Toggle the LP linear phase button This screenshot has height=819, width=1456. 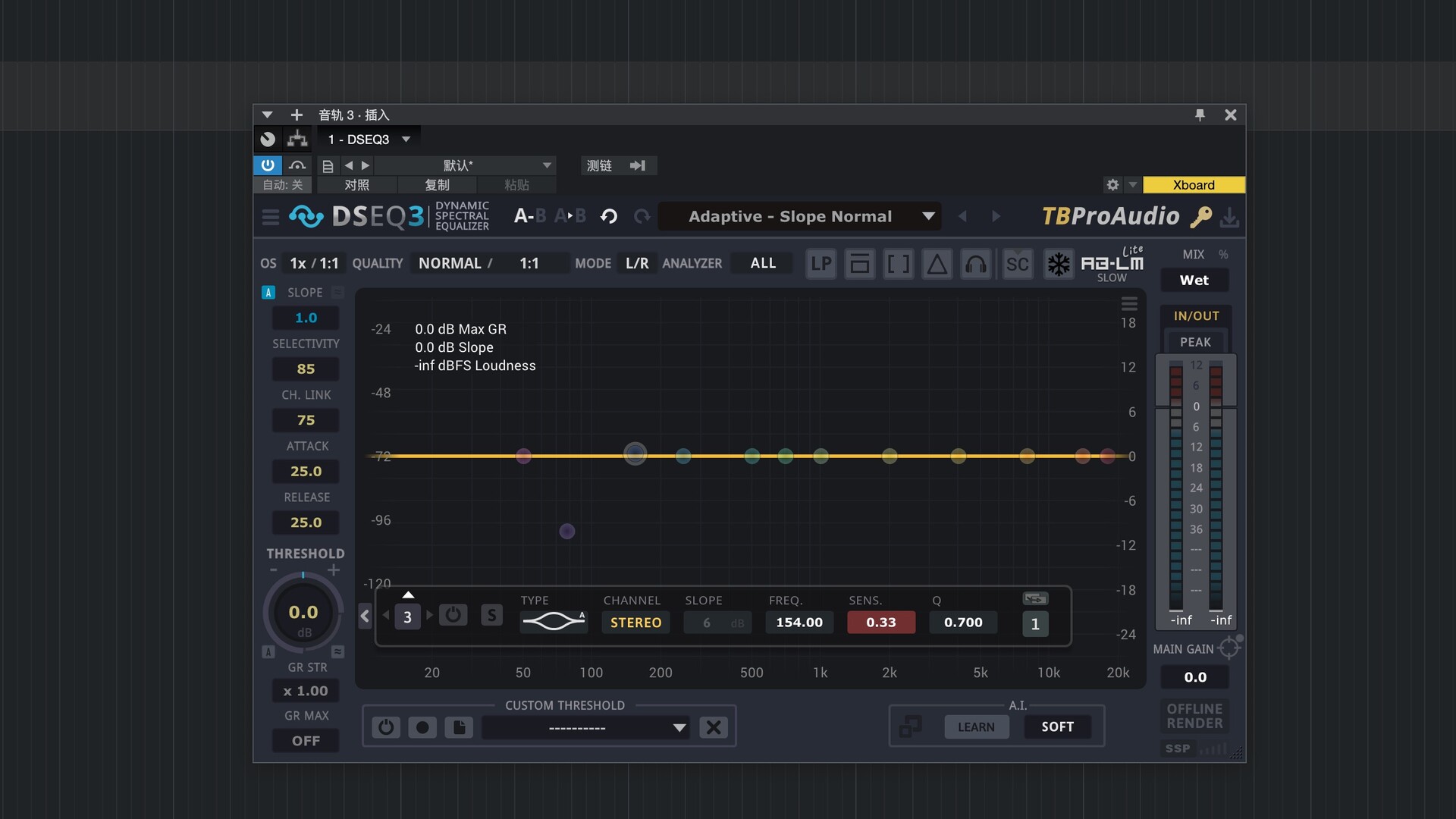point(821,264)
